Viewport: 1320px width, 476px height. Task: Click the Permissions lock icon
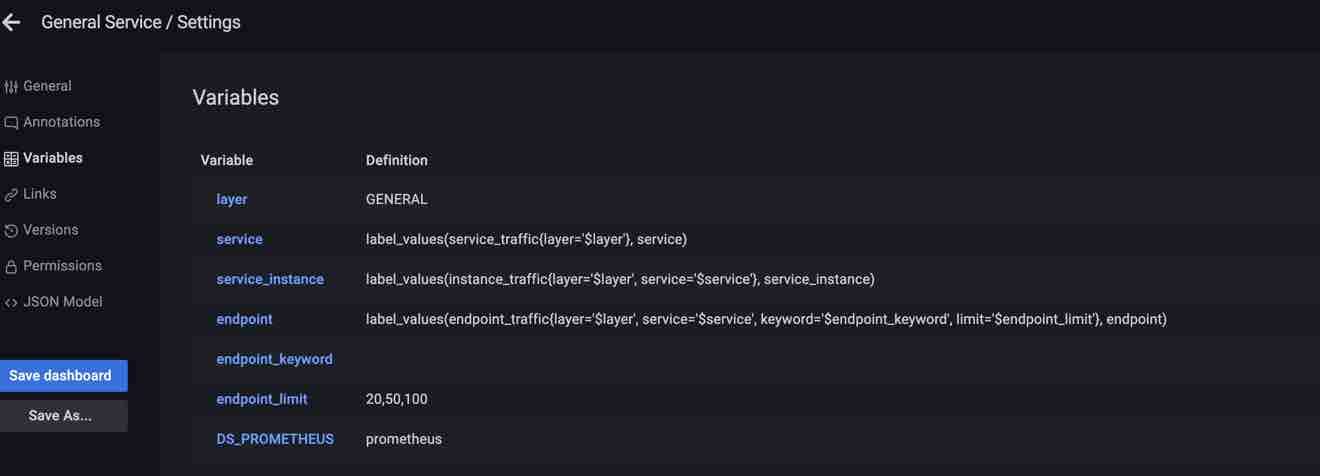11,267
